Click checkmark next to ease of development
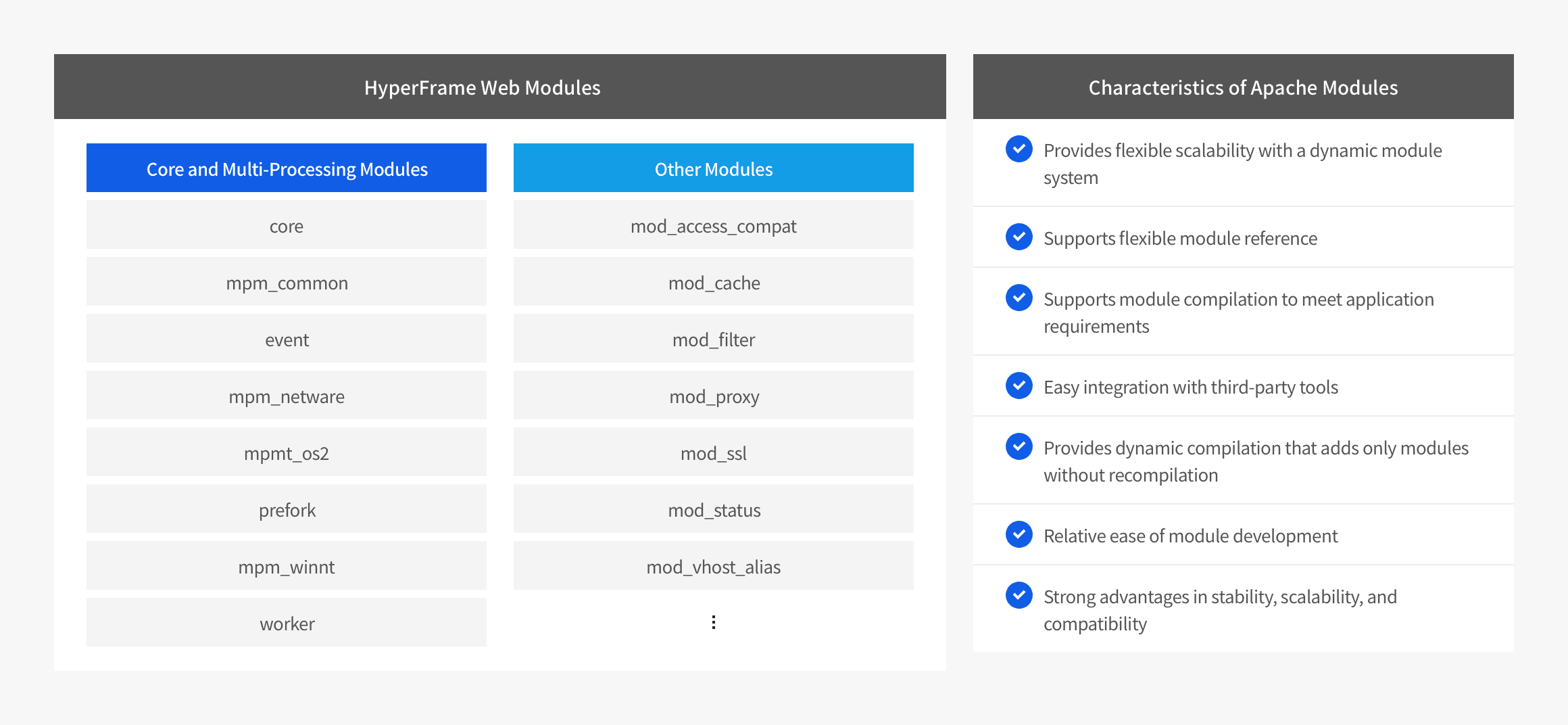The width and height of the screenshot is (1568, 725). click(x=1019, y=534)
